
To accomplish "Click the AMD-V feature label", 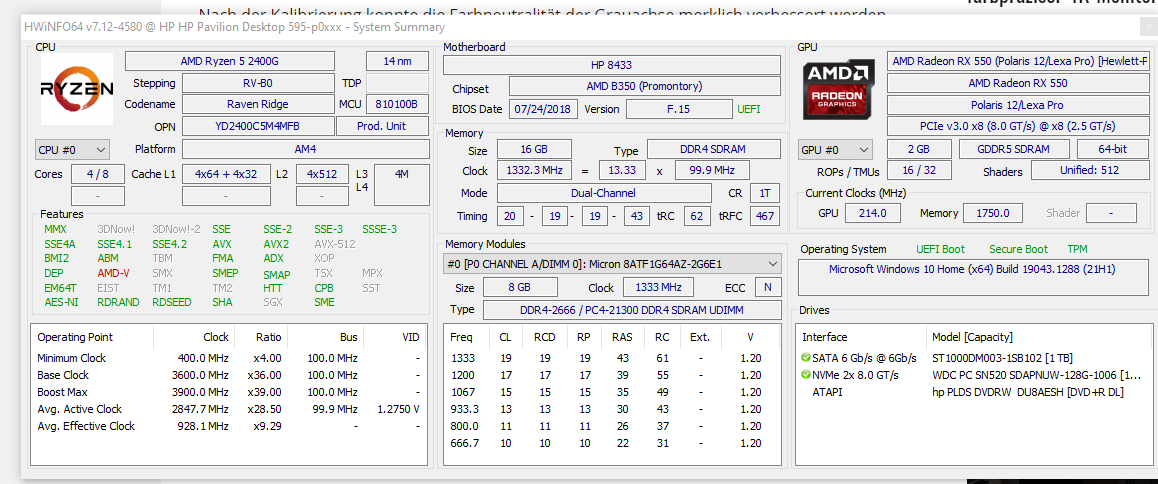I will [113, 273].
